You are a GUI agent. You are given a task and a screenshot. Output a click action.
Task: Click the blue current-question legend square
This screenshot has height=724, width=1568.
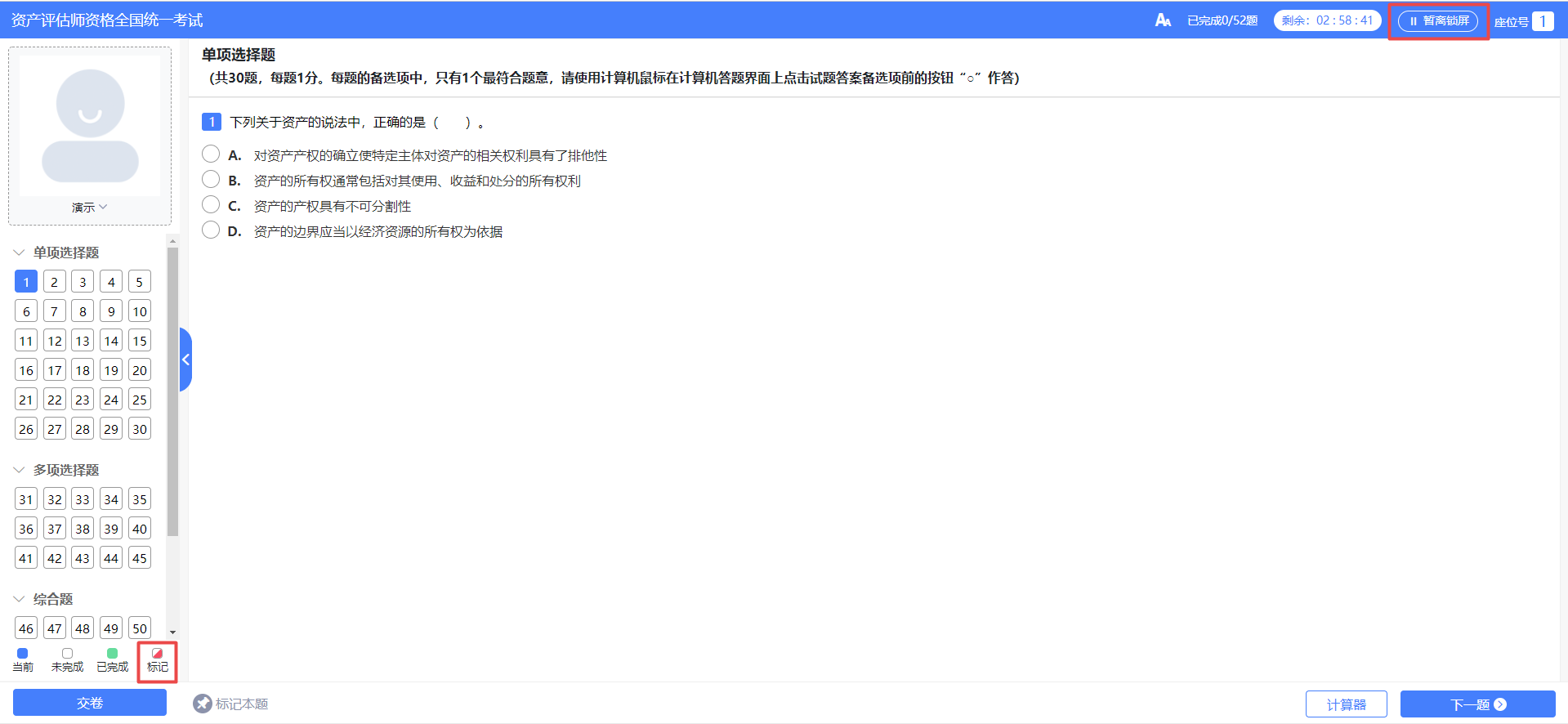point(23,654)
